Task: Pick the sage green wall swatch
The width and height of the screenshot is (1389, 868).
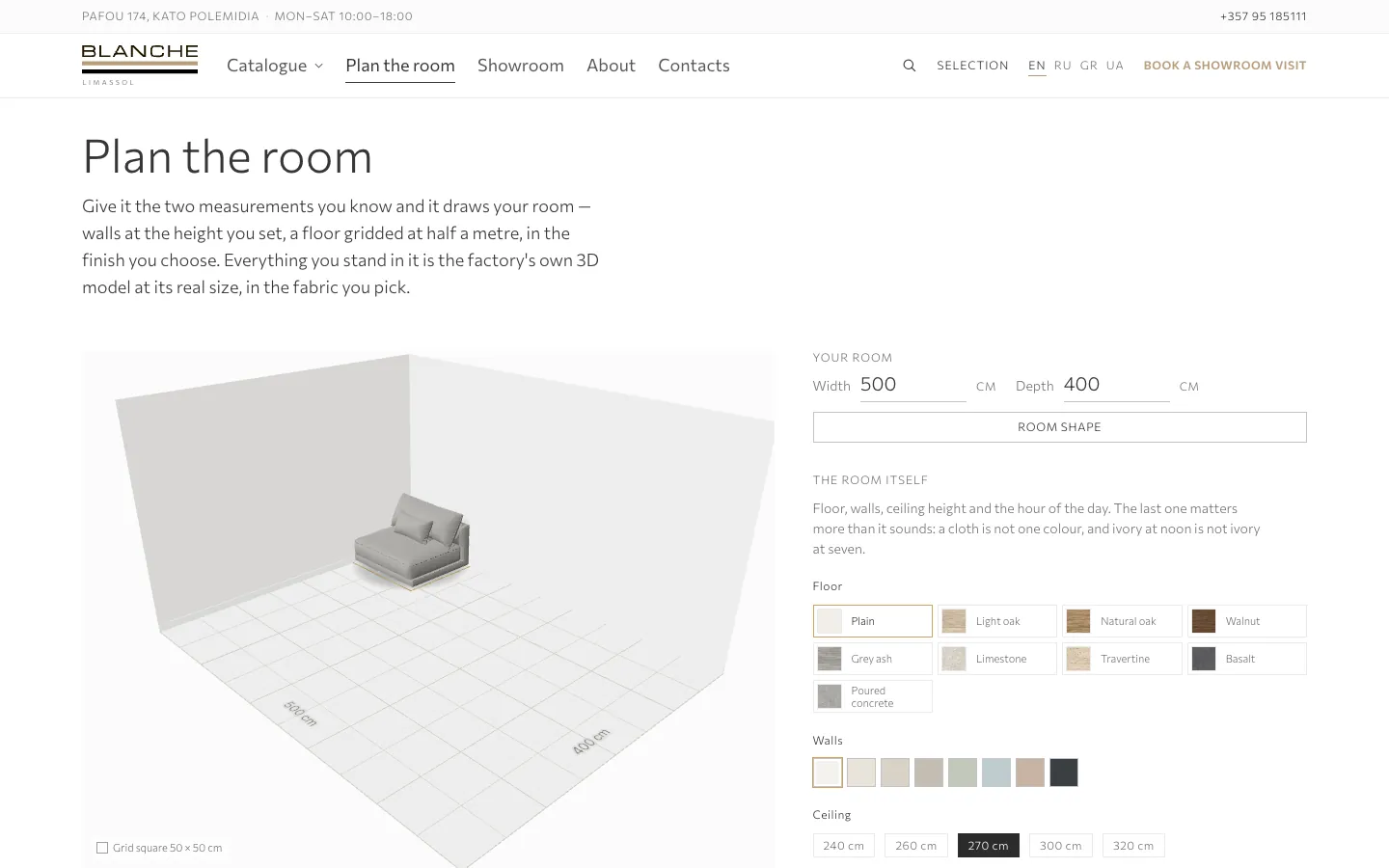Action: pos(963,773)
